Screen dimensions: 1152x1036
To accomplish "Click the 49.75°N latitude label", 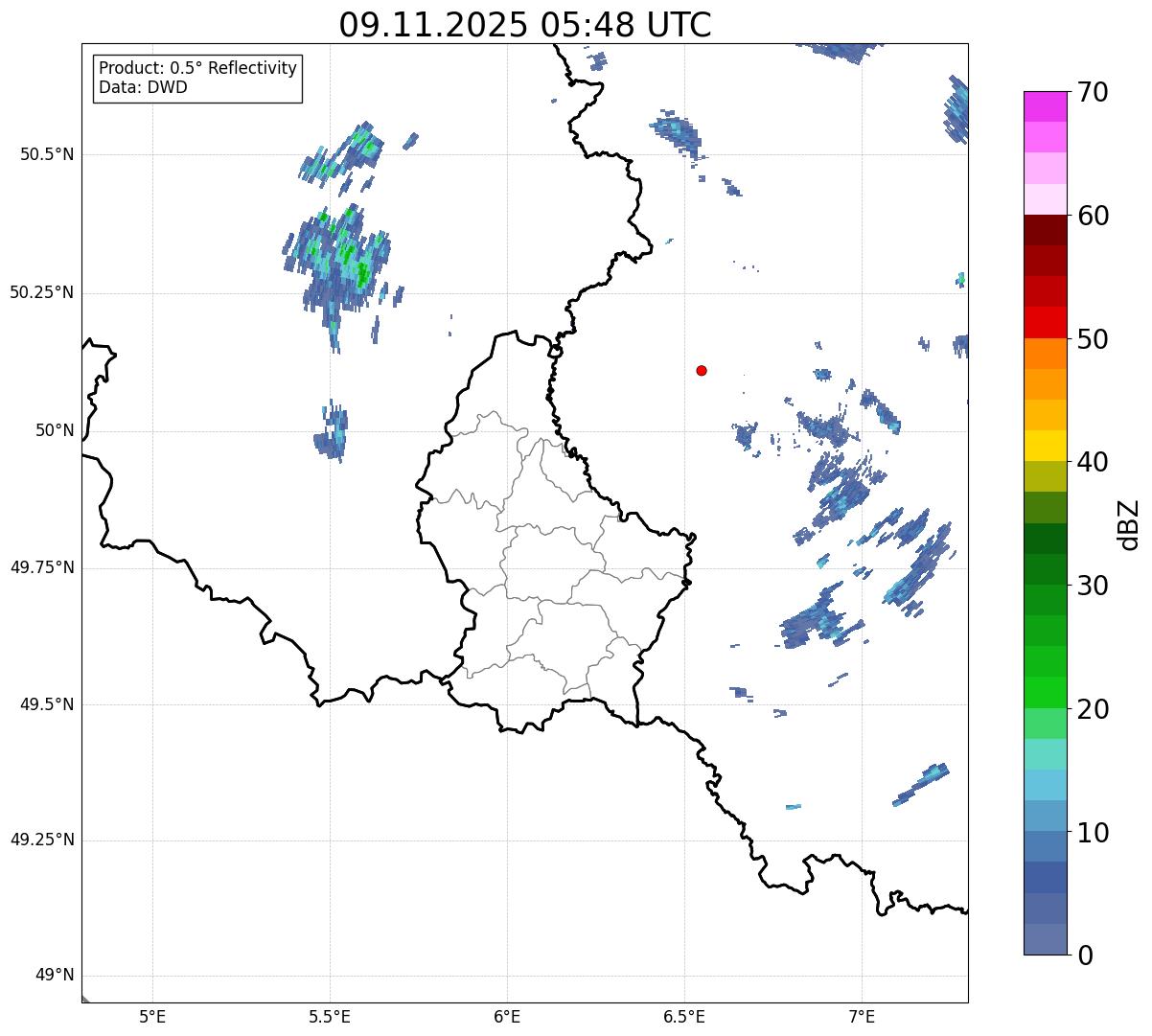I will [x=42, y=567].
